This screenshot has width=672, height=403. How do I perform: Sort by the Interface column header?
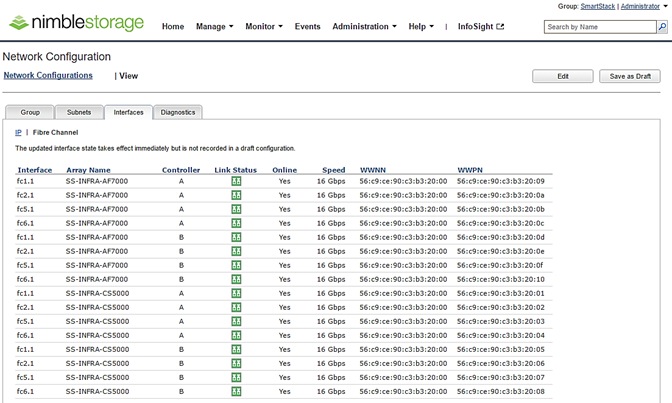[35, 170]
